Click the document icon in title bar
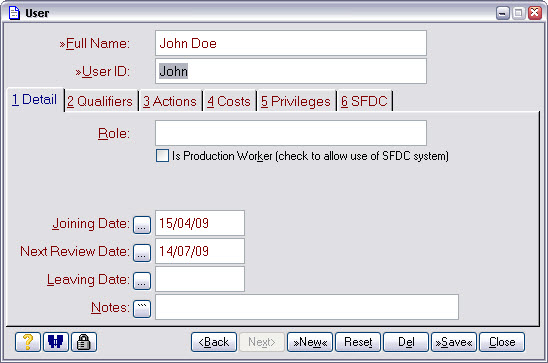 [14, 13]
